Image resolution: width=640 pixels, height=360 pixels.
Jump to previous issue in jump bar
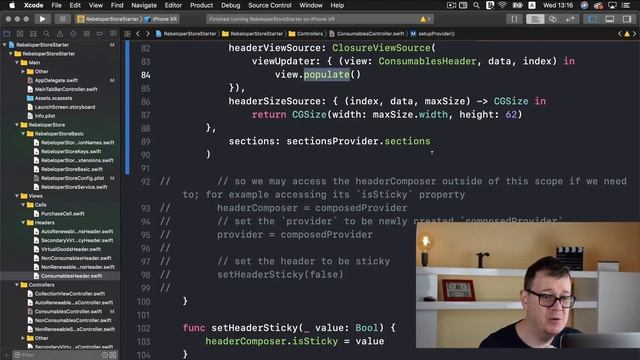click(620, 34)
